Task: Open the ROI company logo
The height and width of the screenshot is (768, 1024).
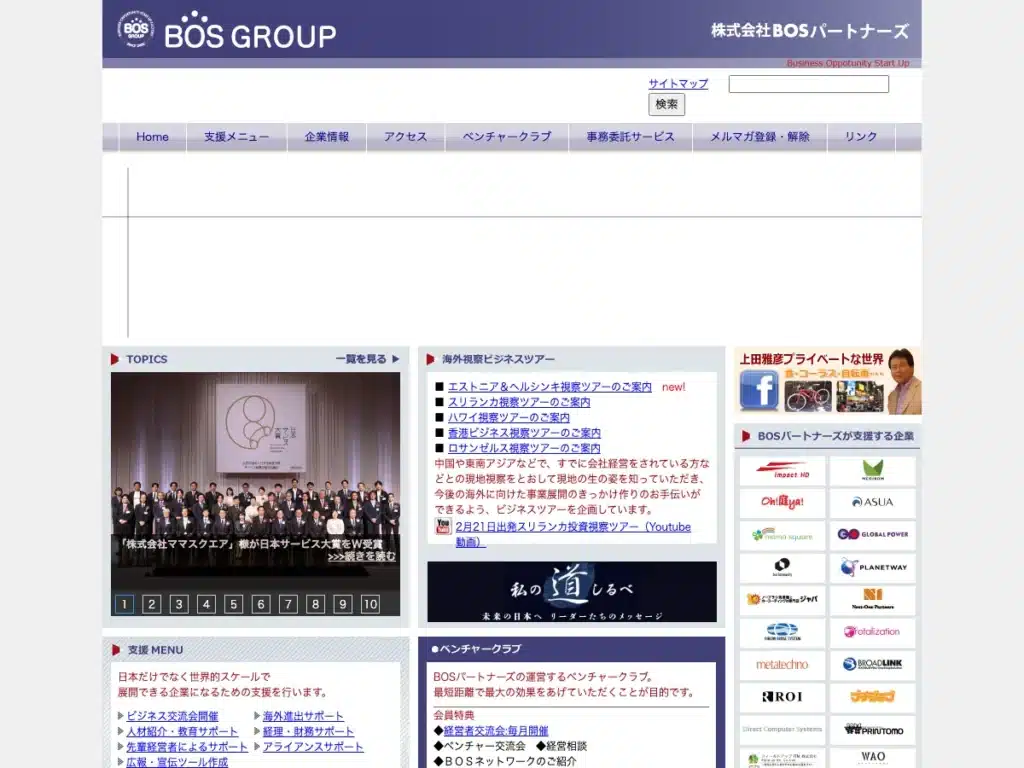Action: tap(782, 697)
